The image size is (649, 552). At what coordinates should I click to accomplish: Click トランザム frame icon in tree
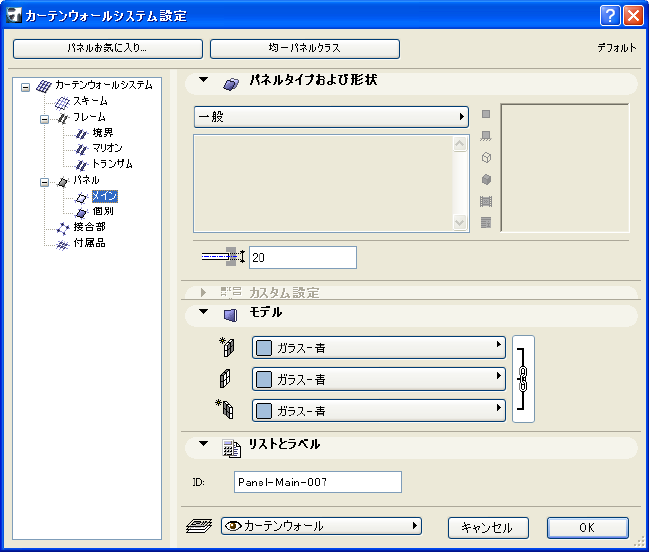coord(82,165)
